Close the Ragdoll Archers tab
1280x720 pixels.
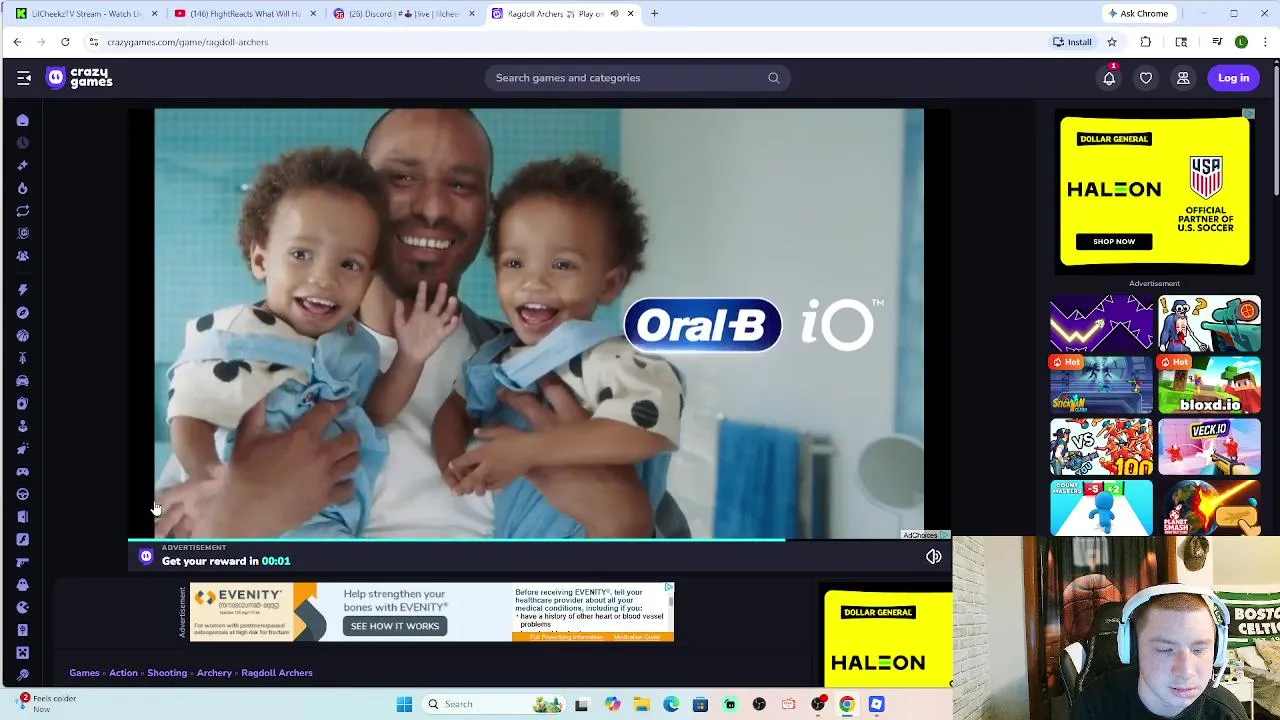(631, 14)
